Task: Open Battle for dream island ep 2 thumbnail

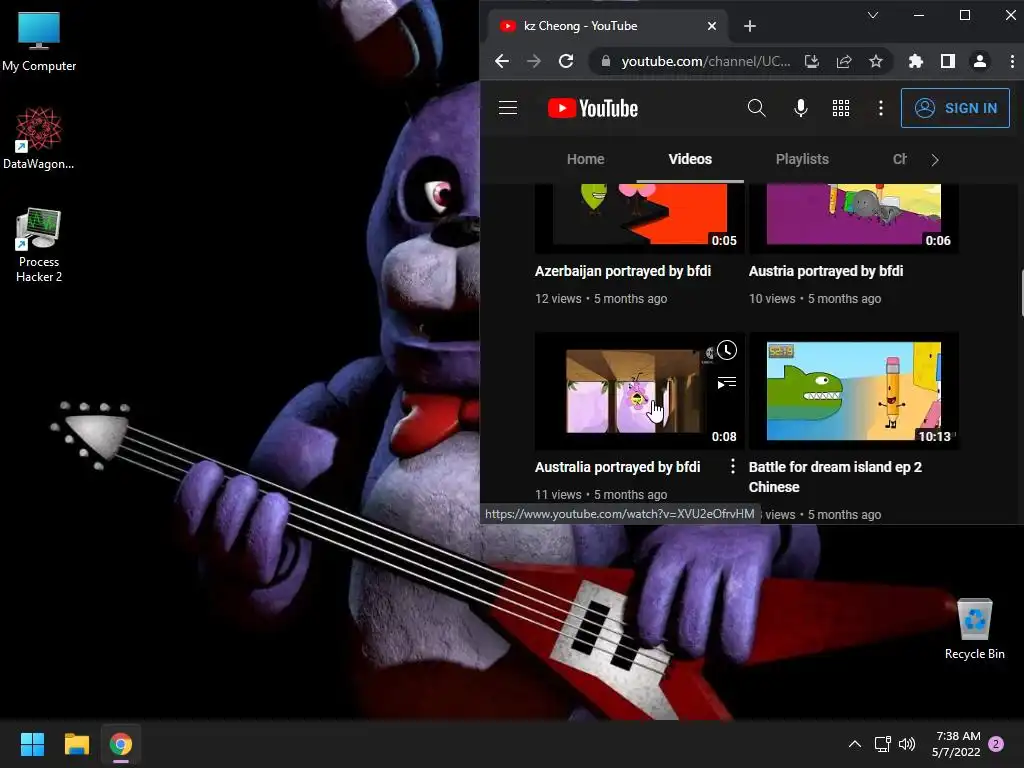Action: click(x=854, y=391)
